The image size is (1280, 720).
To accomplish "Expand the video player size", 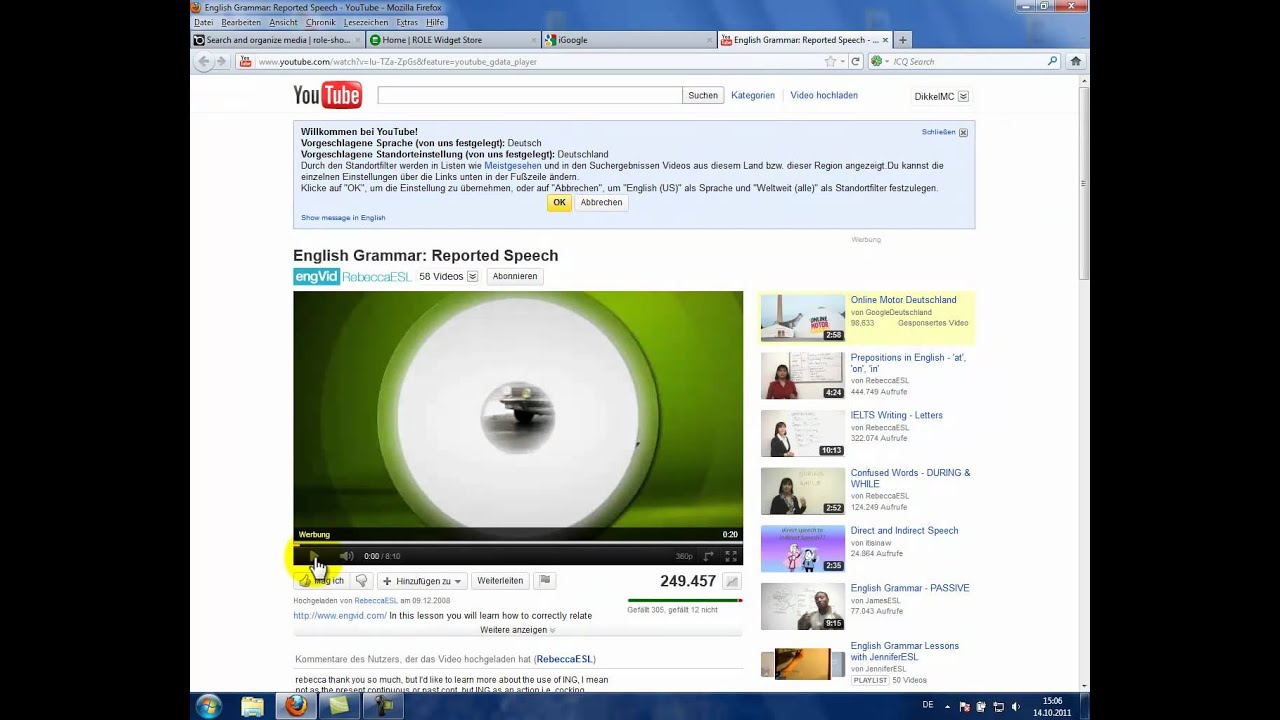I will coord(709,556).
